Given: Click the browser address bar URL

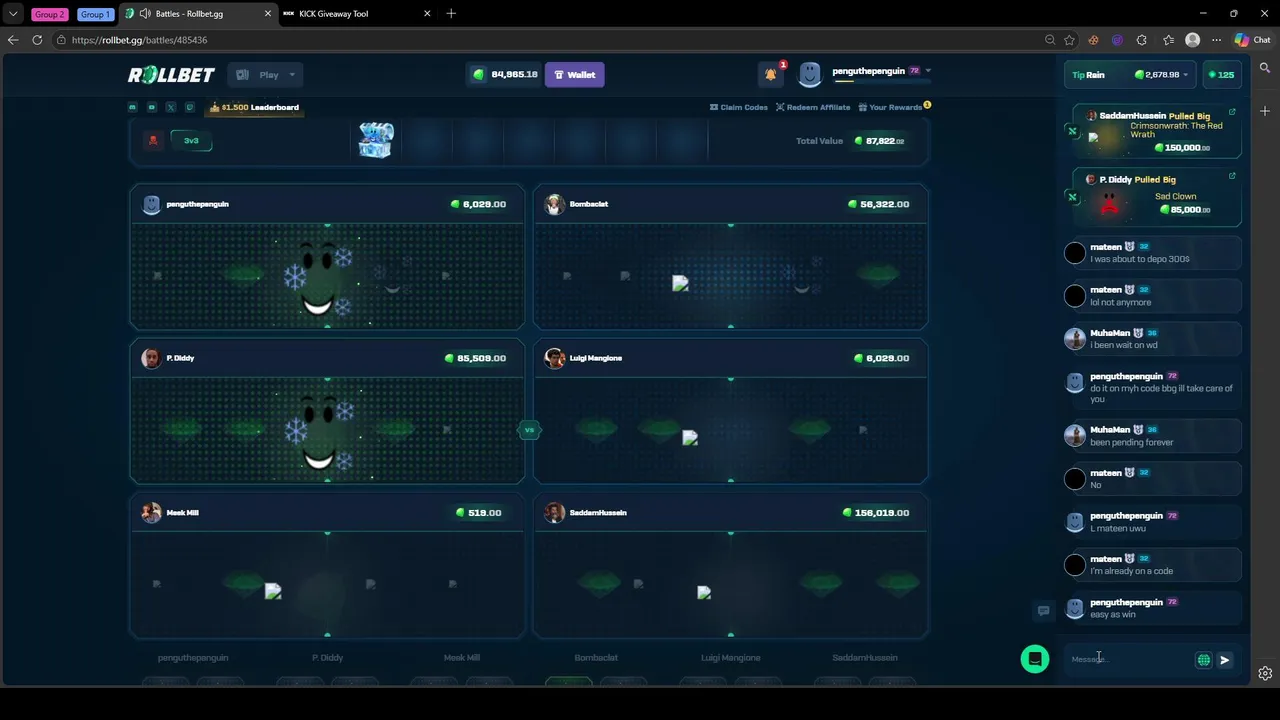Looking at the screenshot, I should click(139, 40).
